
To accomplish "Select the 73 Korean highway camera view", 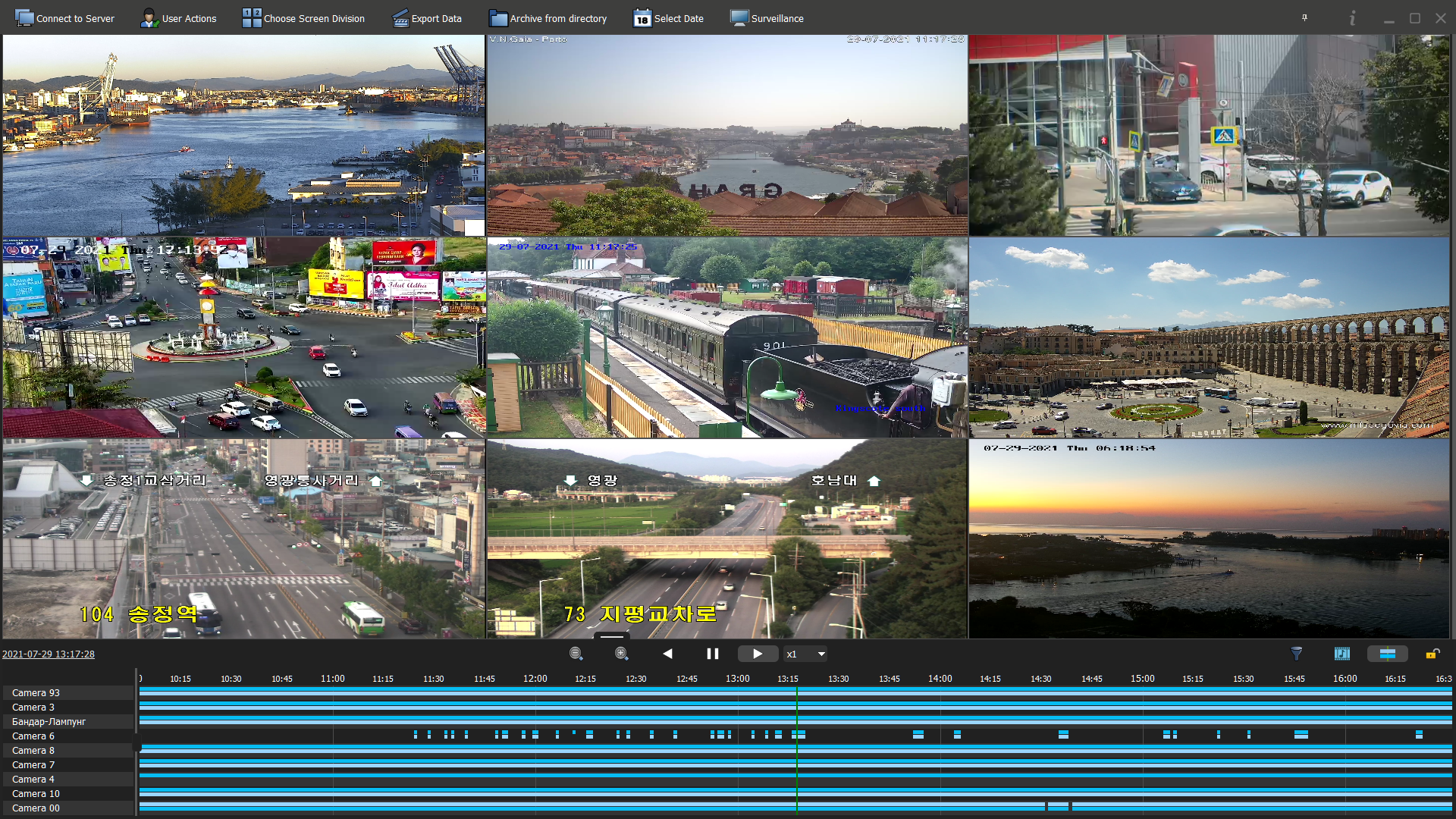I will pyautogui.click(x=727, y=539).
